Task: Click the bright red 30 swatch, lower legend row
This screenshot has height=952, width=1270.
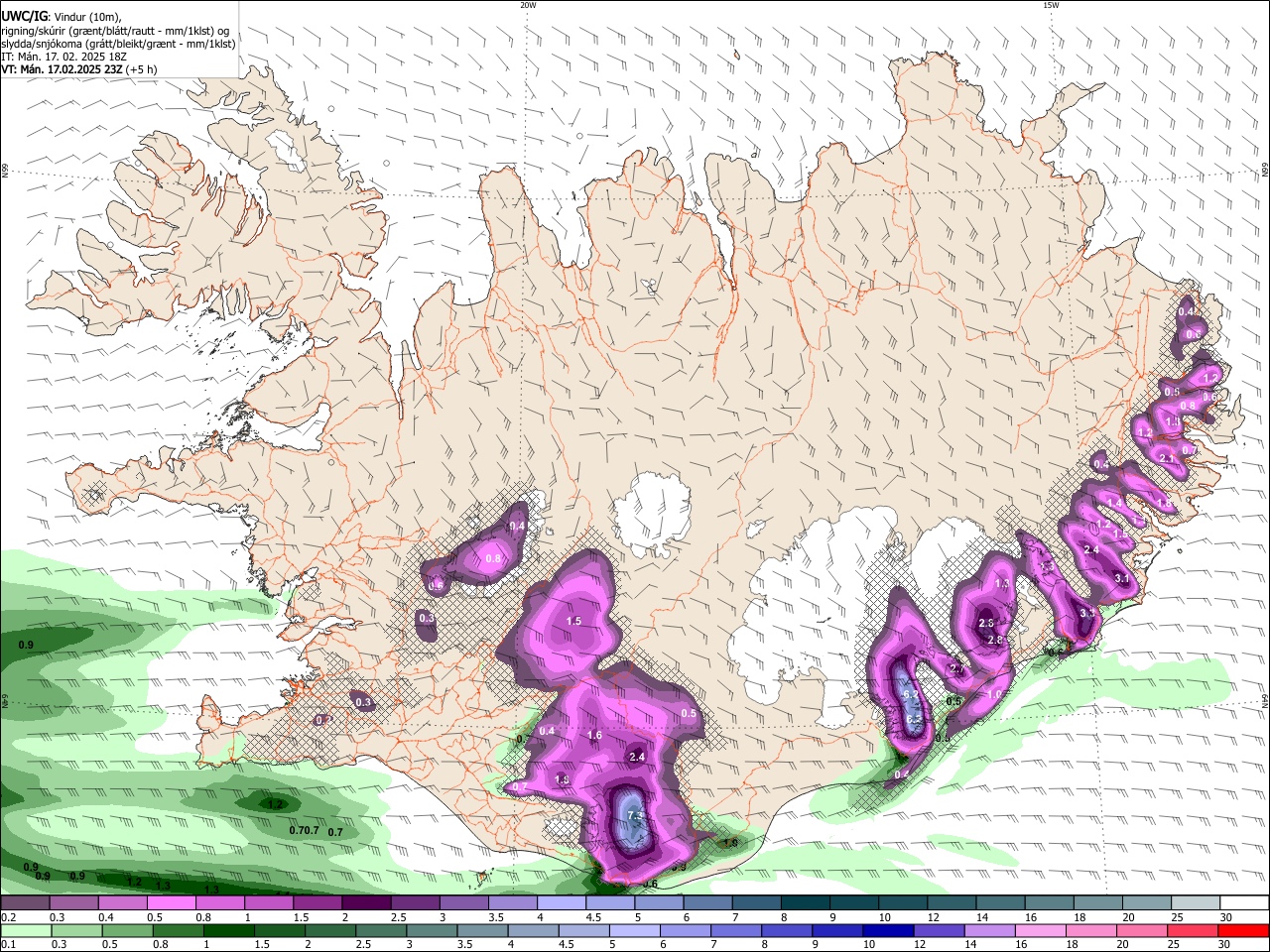Action: pyautogui.click(x=1243, y=931)
